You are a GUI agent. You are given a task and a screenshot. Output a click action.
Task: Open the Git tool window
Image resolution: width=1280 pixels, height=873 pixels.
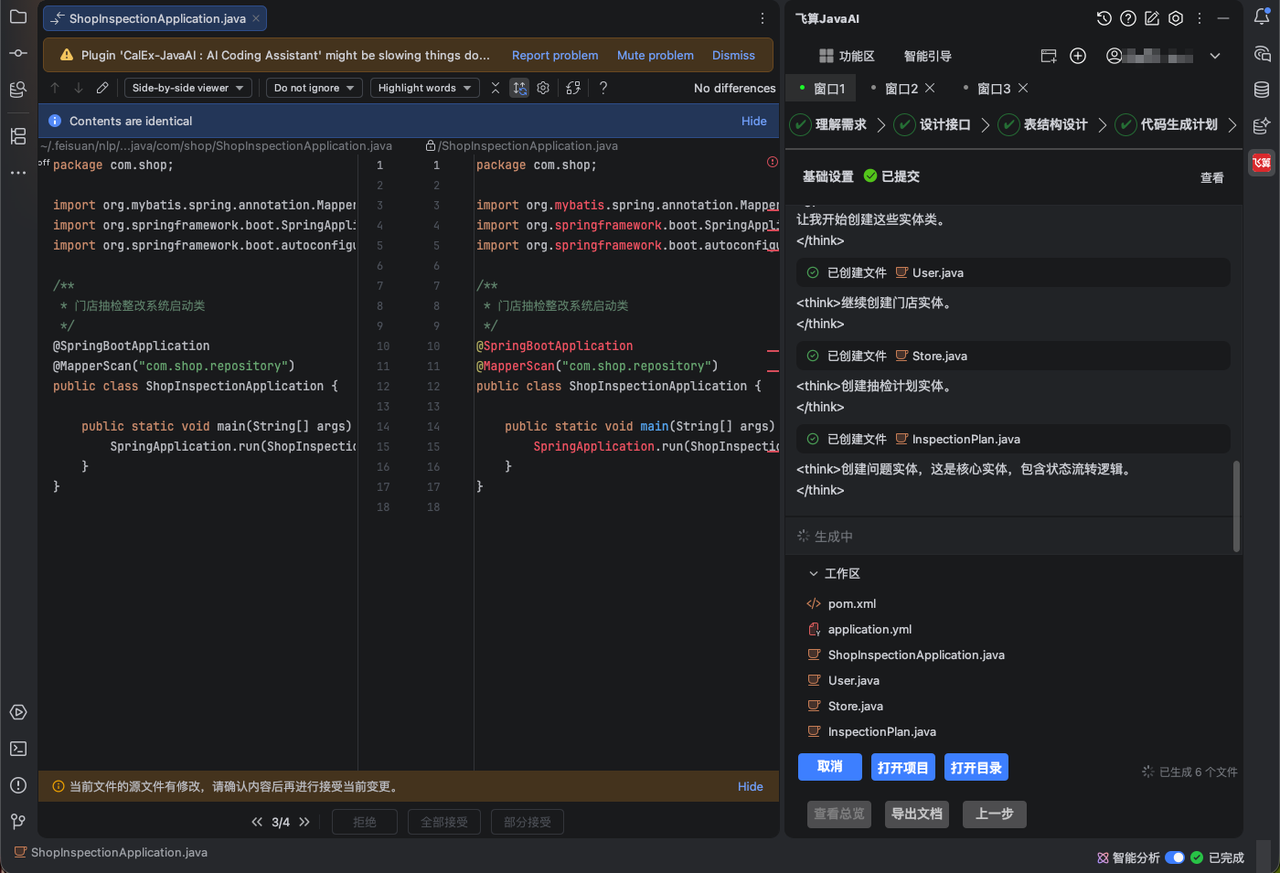pyautogui.click(x=18, y=821)
